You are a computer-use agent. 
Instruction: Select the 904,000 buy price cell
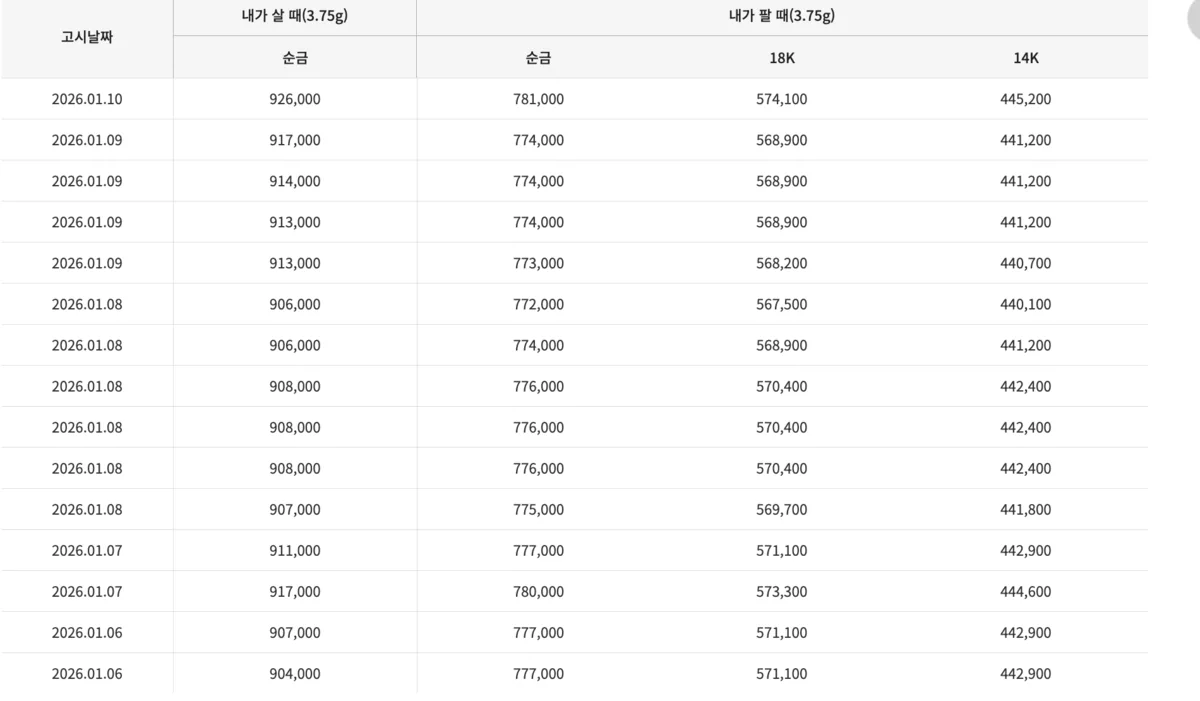tap(295, 673)
